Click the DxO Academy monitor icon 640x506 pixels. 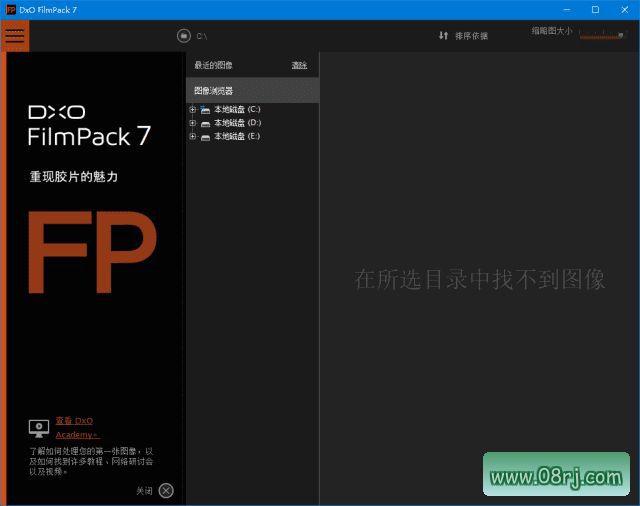pyautogui.click(x=39, y=428)
